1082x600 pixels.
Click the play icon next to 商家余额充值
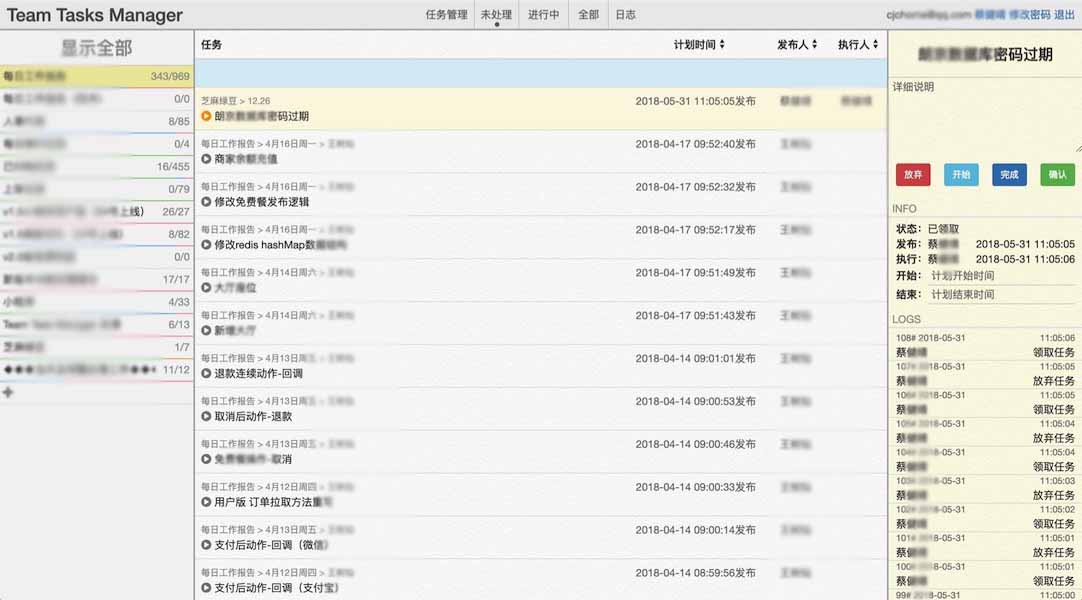[206, 159]
